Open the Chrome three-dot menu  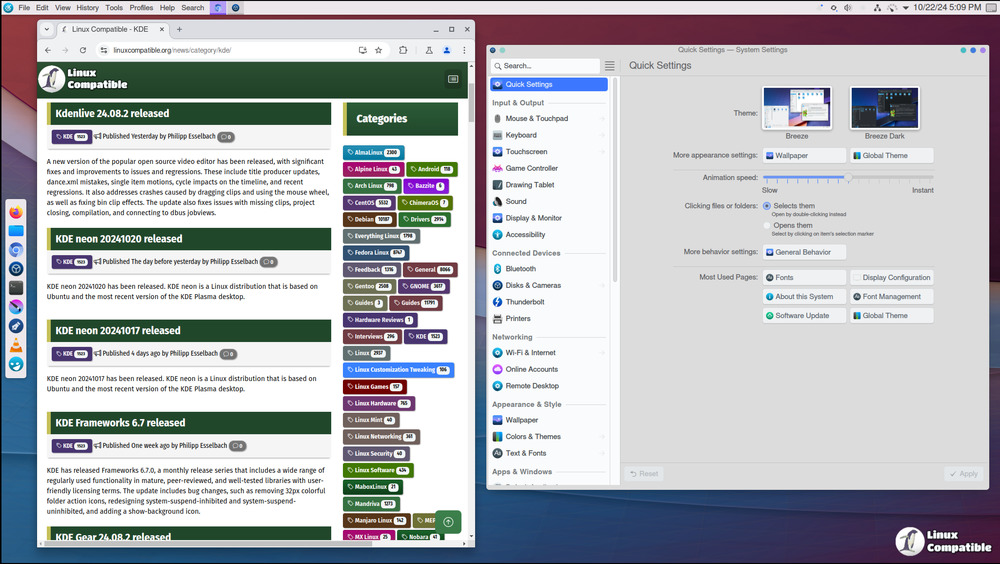pos(464,50)
